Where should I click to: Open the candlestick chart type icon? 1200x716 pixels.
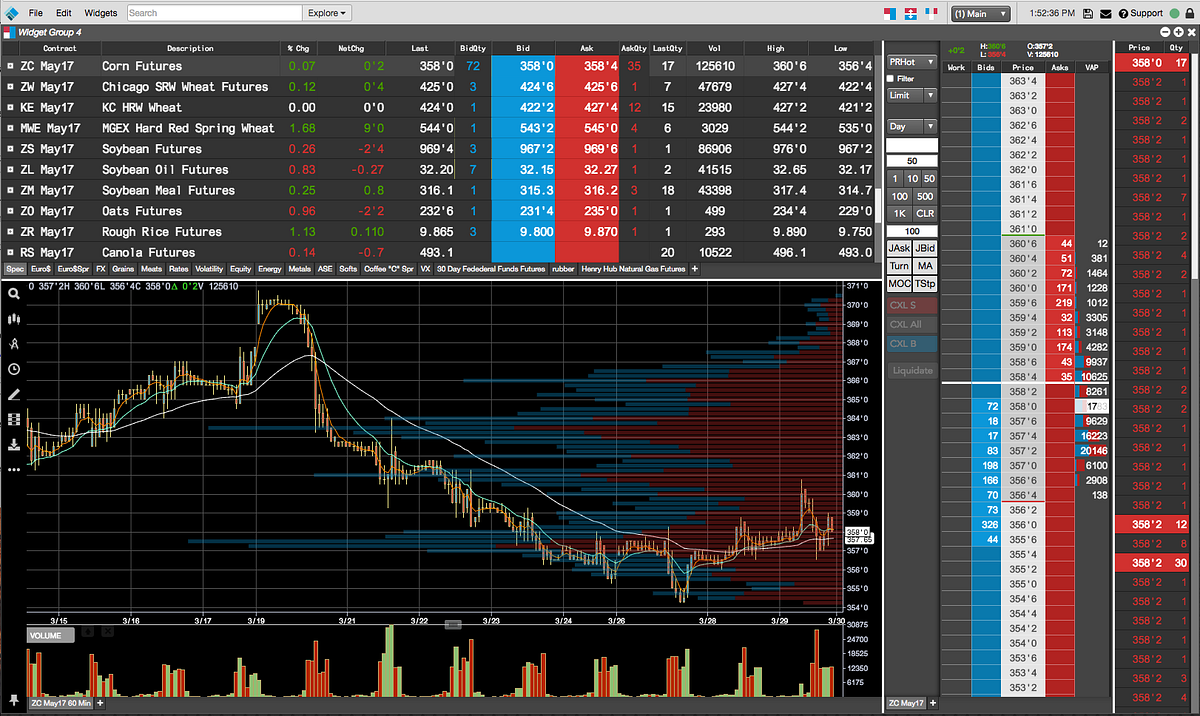pyautogui.click(x=13, y=318)
